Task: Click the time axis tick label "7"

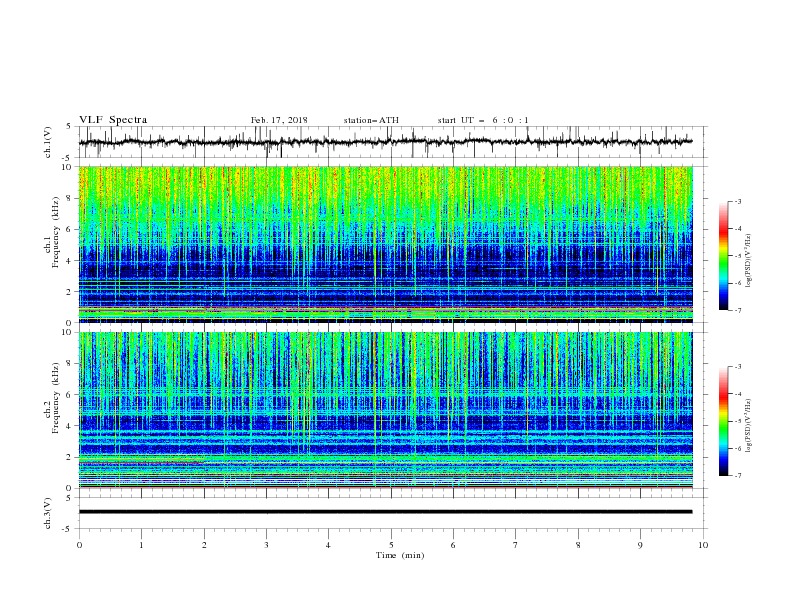Action: click(x=516, y=545)
